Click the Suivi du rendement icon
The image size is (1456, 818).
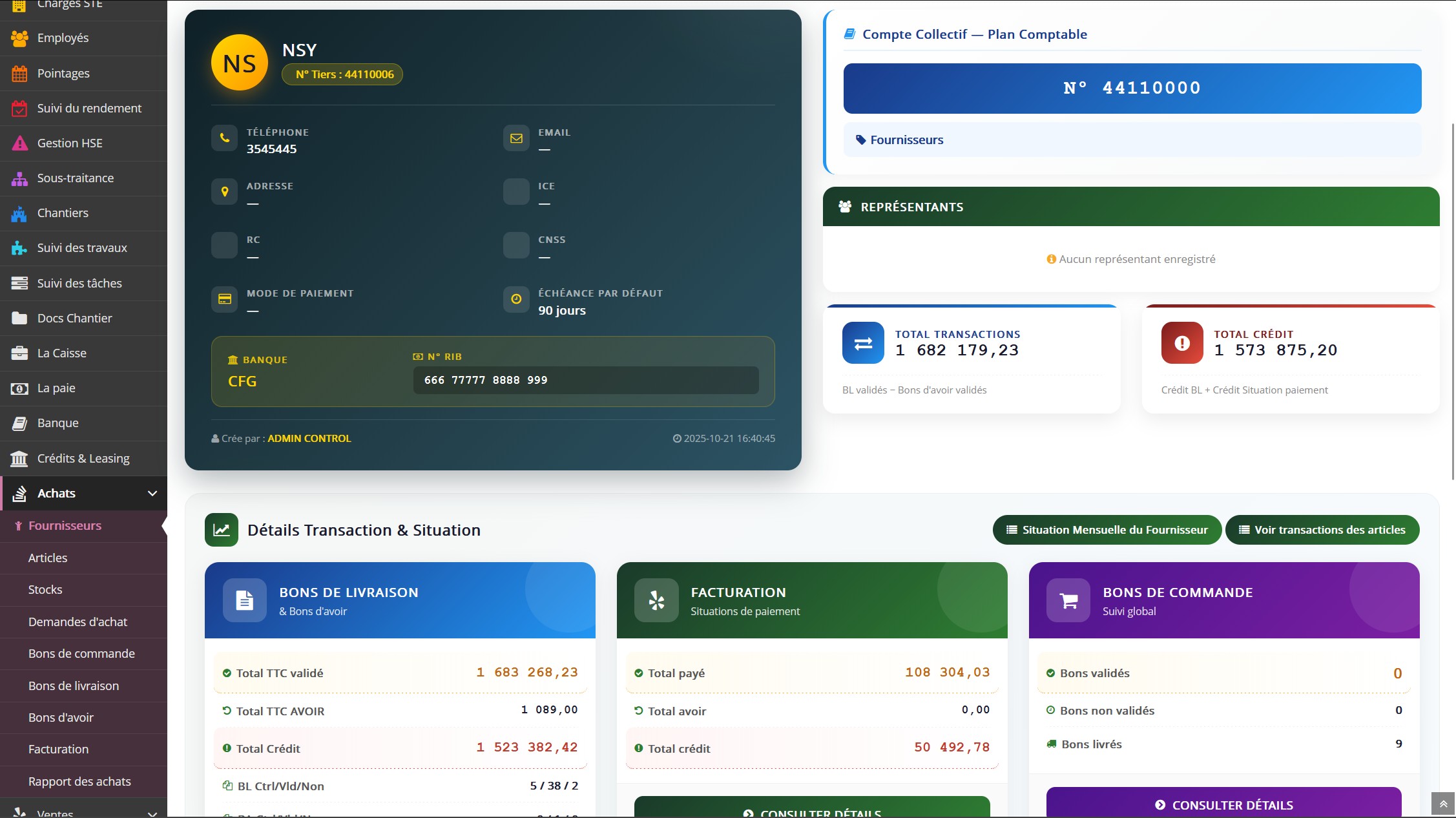click(19, 109)
